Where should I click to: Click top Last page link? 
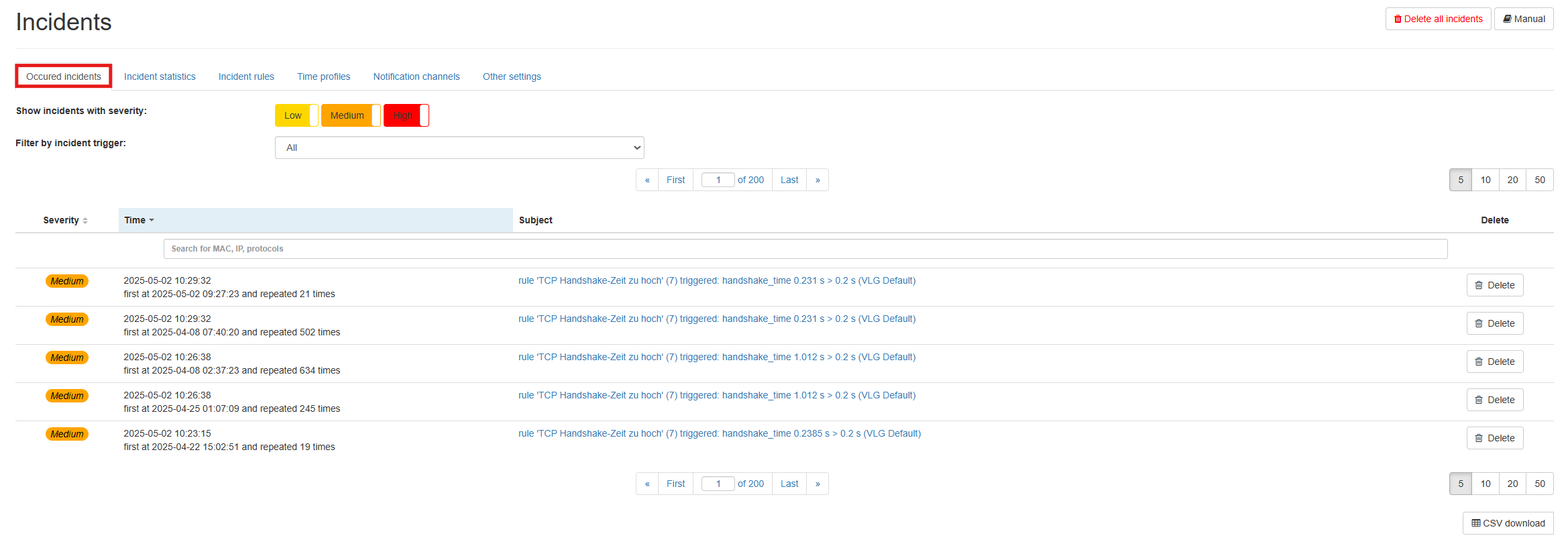tap(789, 180)
